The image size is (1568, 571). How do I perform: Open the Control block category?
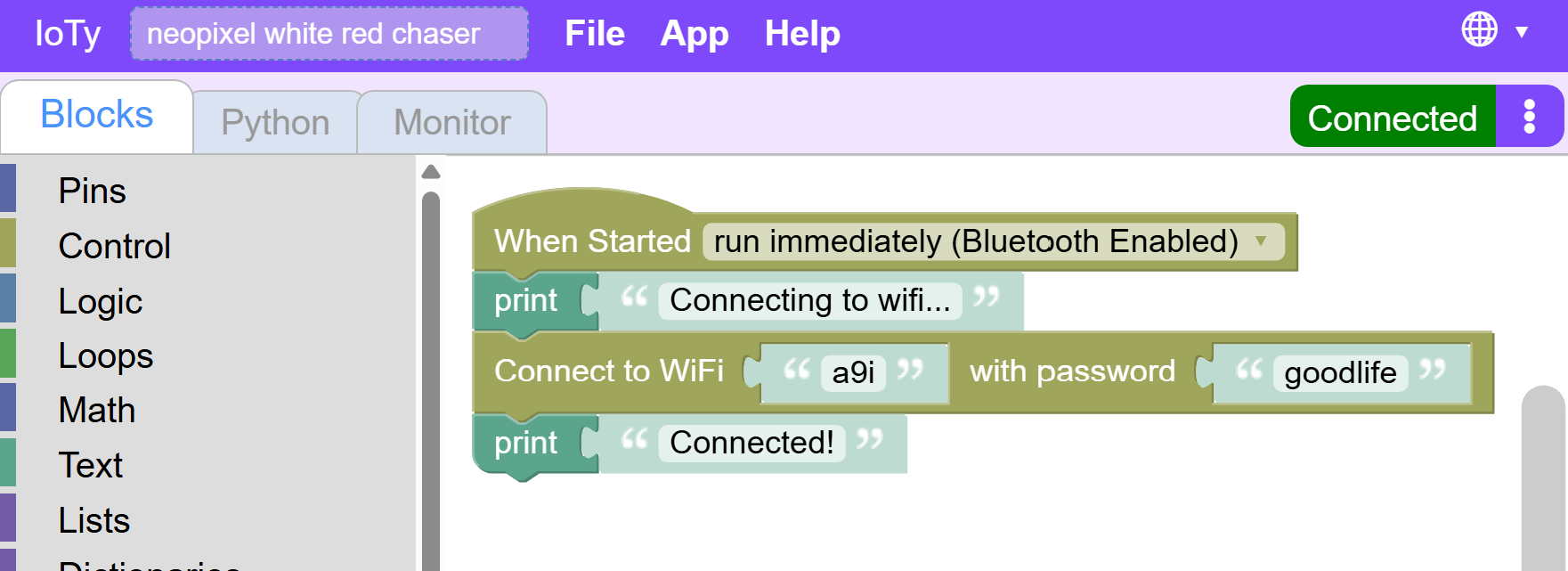coord(114,246)
